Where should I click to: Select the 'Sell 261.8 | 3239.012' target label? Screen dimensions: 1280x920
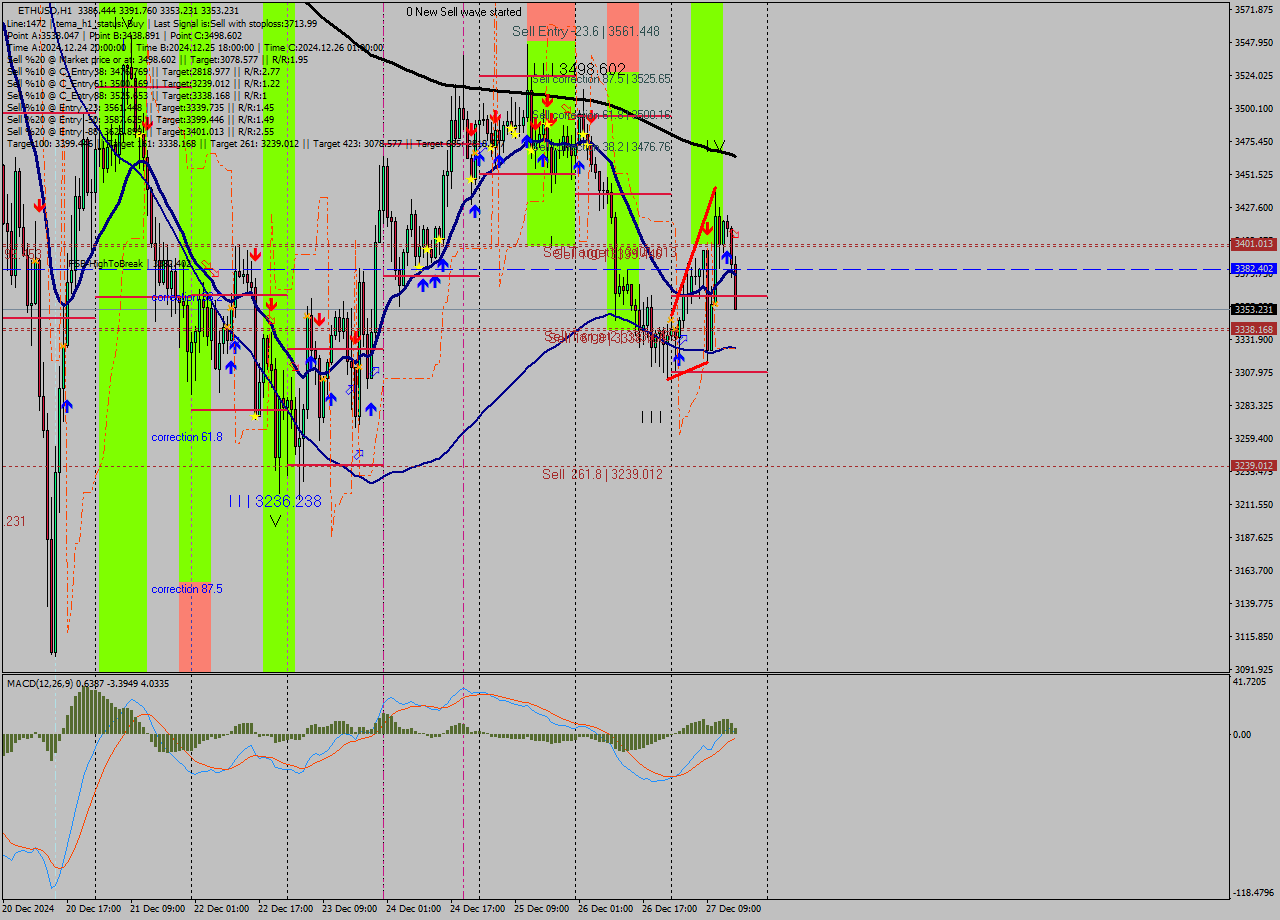point(602,474)
